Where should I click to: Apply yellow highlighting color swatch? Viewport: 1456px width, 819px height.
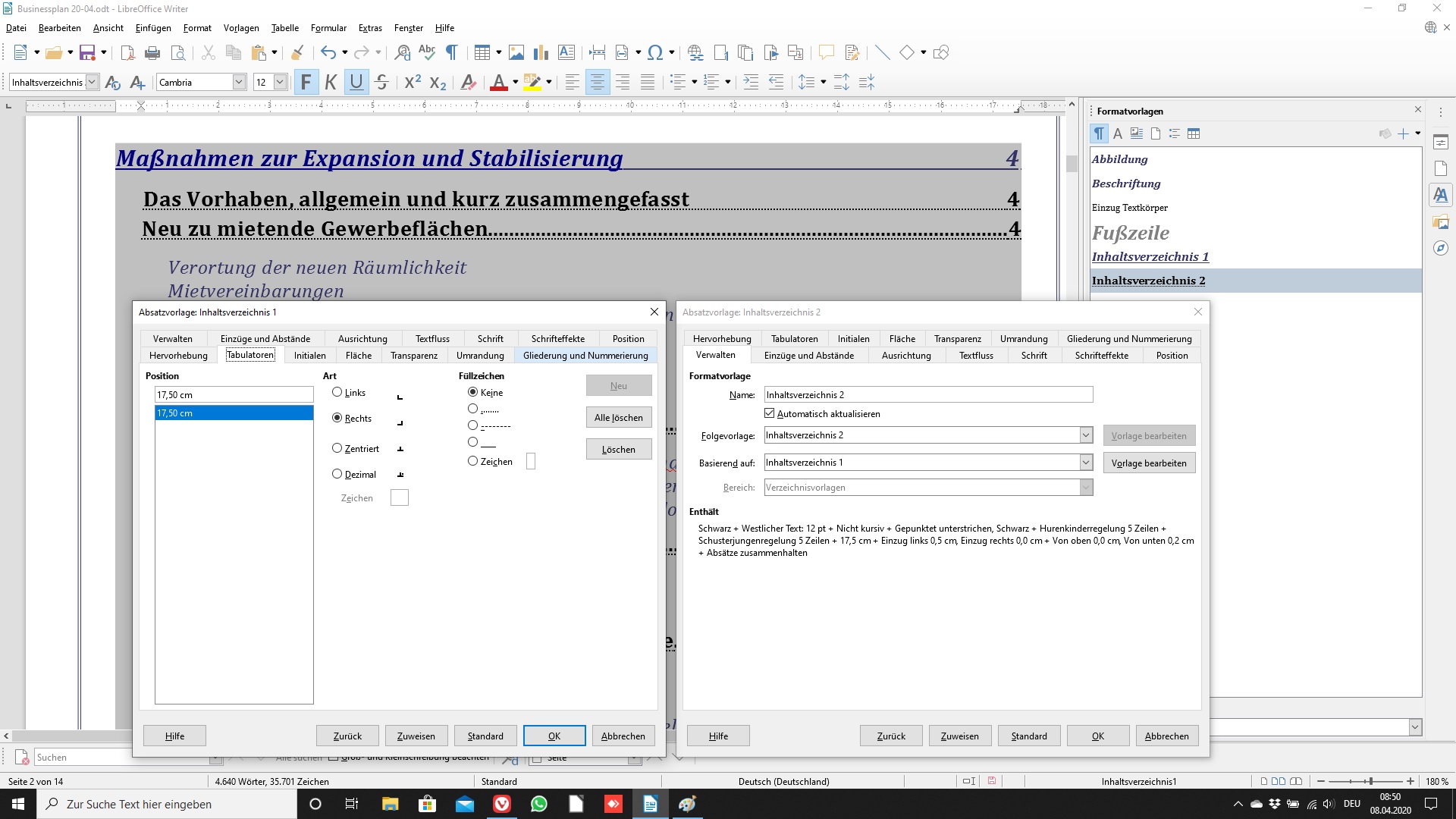[532, 82]
